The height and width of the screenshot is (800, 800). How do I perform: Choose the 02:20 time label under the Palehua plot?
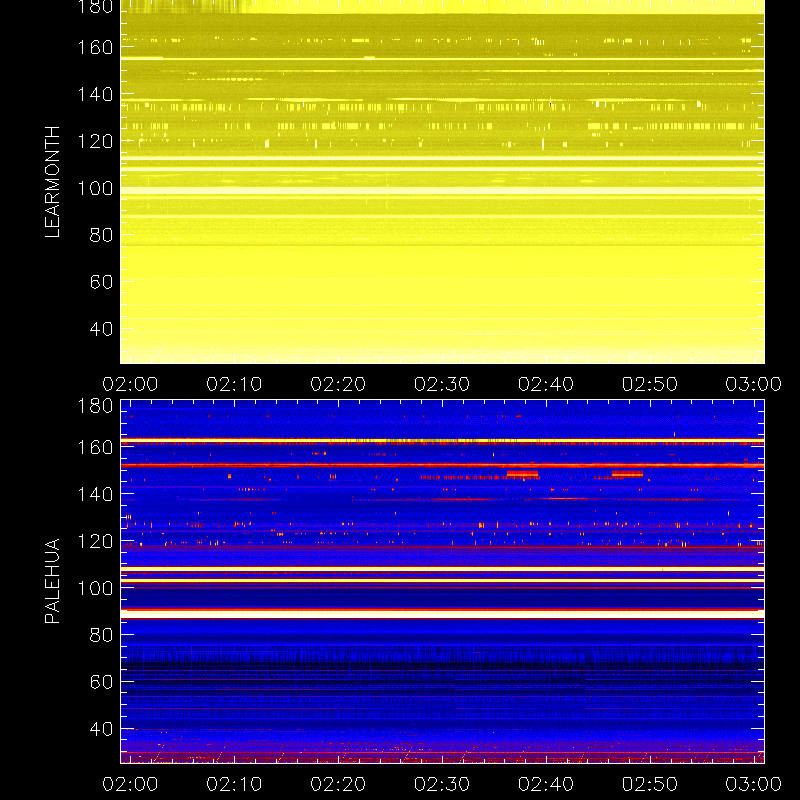[x=338, y=784]
